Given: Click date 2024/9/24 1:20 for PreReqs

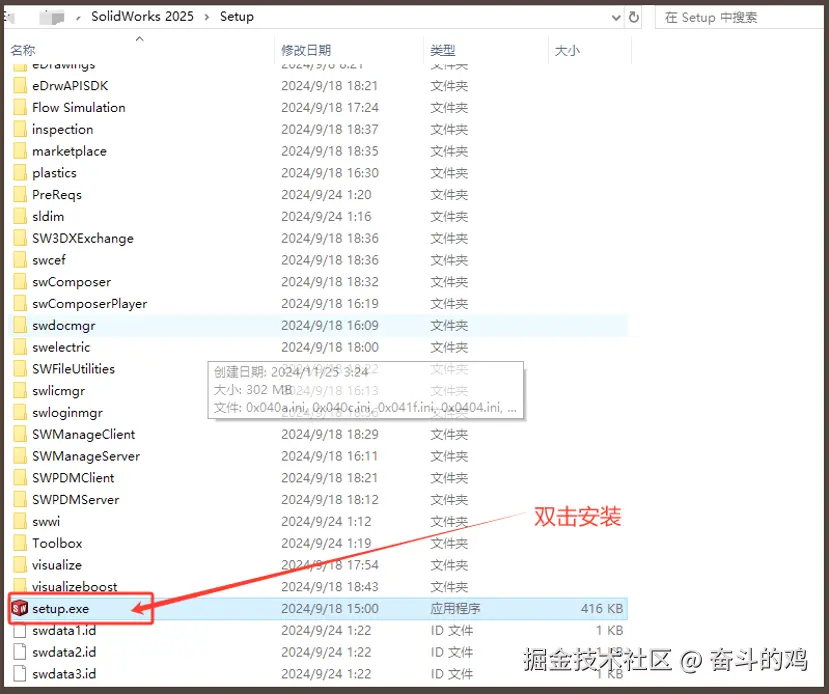Looking at the screenshot, I should coord(326,195).
